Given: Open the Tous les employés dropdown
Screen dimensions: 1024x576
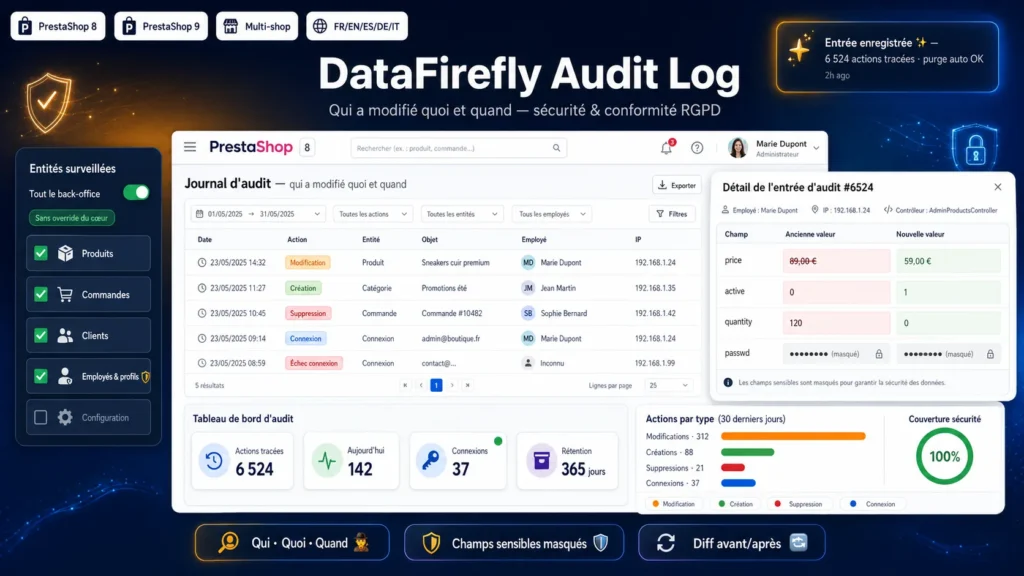Looking at the screenshot, I should (552, 214).
